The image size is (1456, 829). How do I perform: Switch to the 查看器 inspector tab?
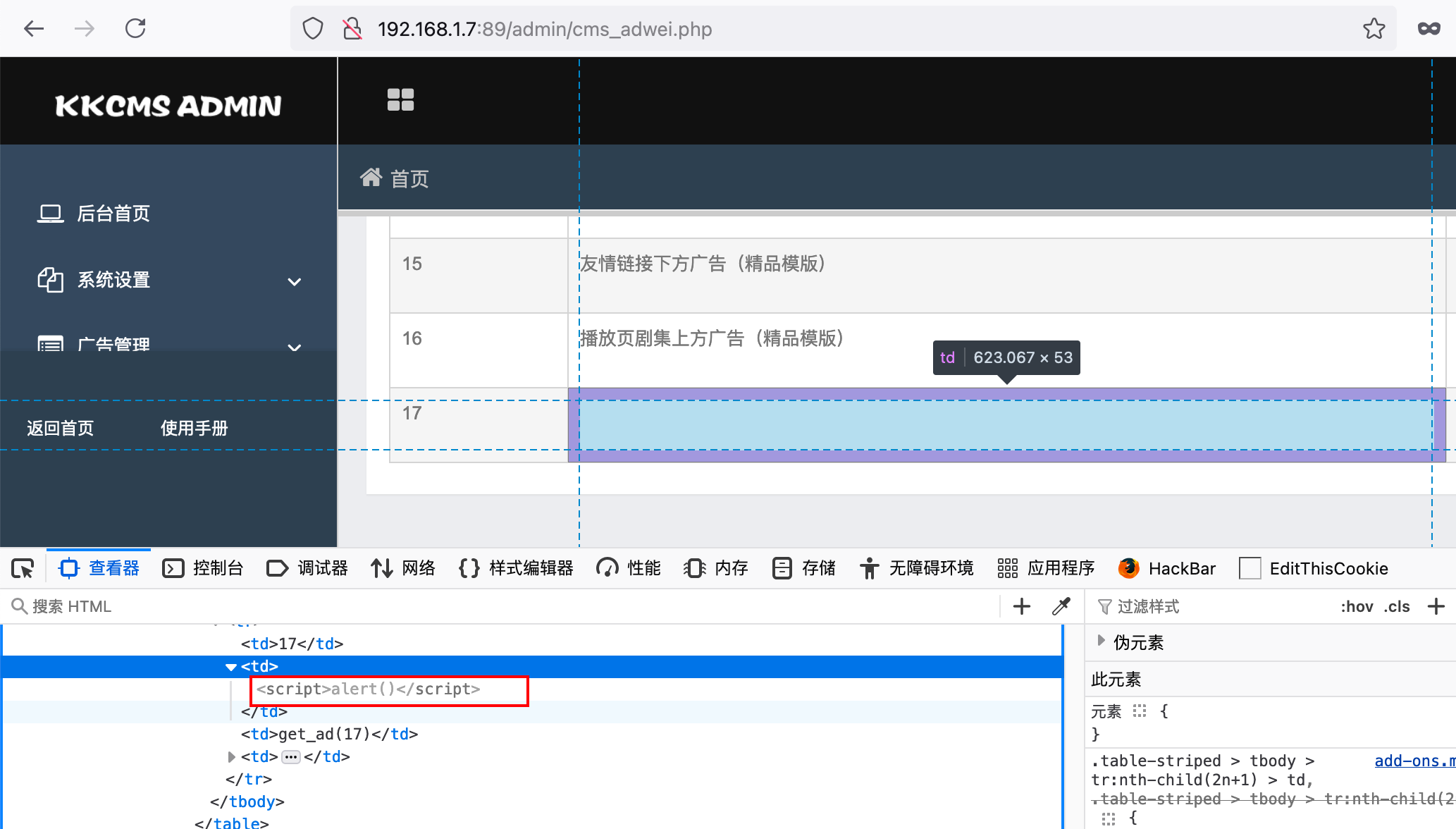coord(99,568)
